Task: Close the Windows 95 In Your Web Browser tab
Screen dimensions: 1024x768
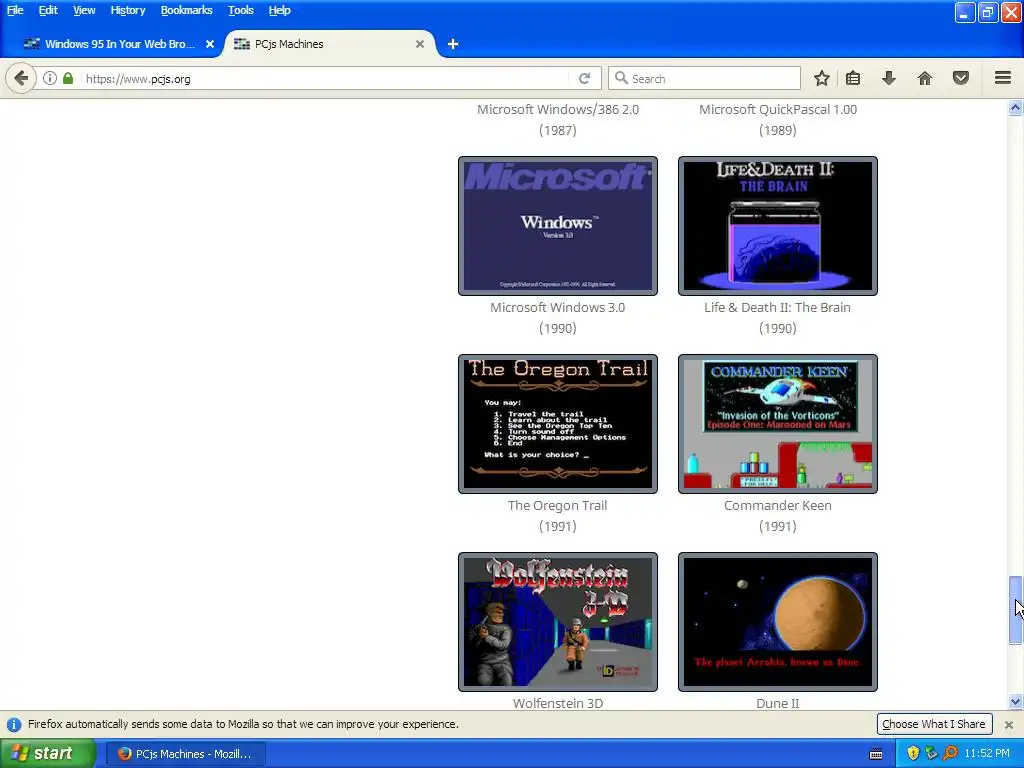Action: (x=210, y=44)
